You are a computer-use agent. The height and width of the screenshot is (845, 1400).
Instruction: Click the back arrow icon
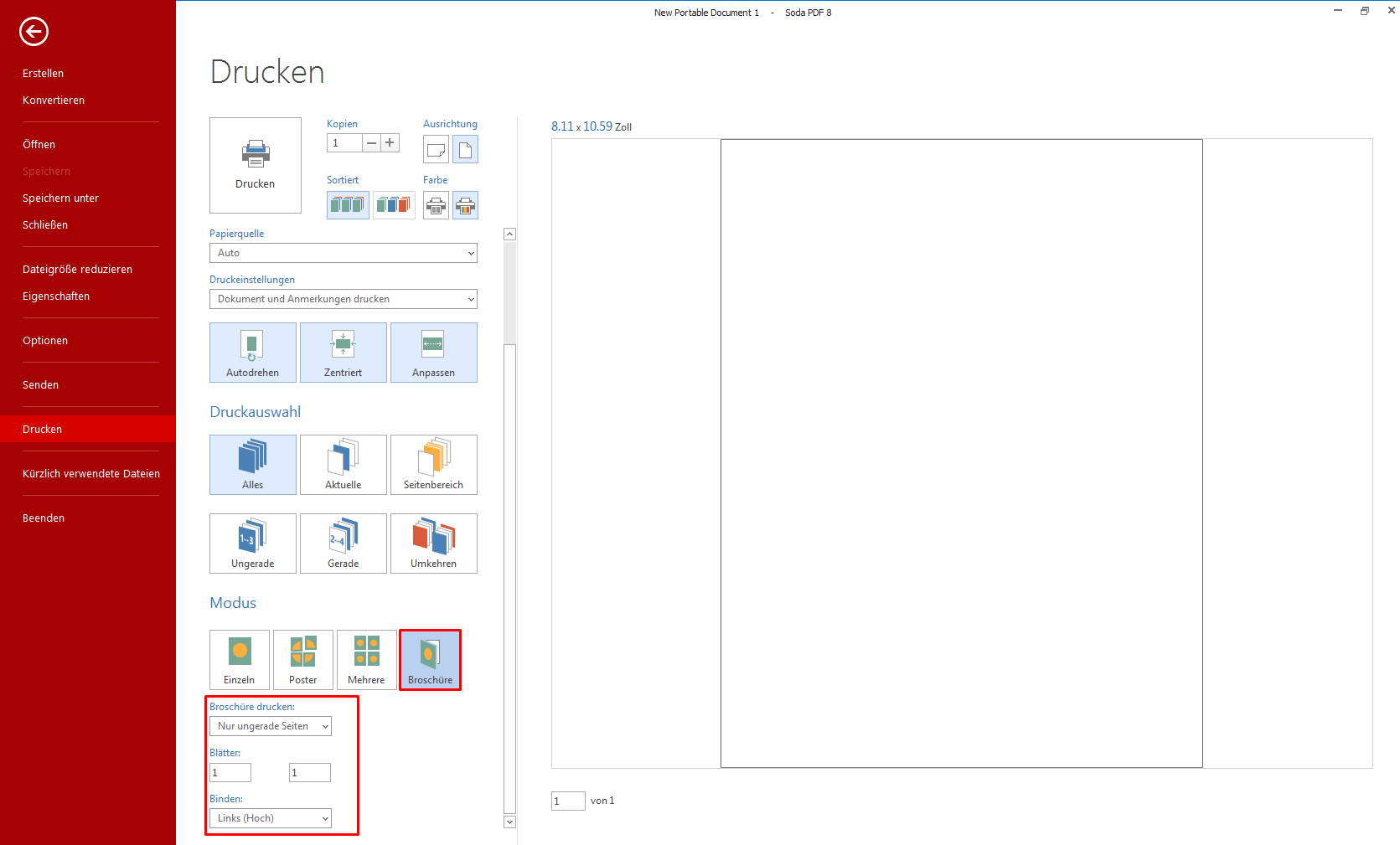point(34,32)
